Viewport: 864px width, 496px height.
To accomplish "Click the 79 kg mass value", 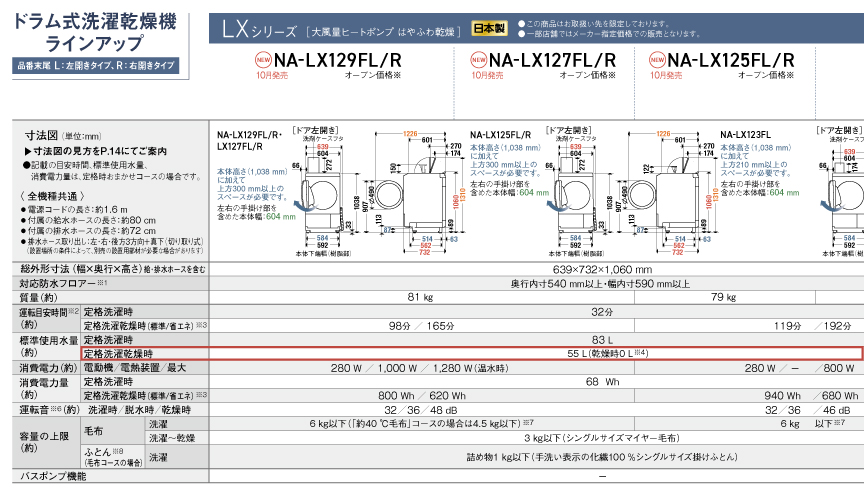I will pyautogui.click(x=723, y=297).
